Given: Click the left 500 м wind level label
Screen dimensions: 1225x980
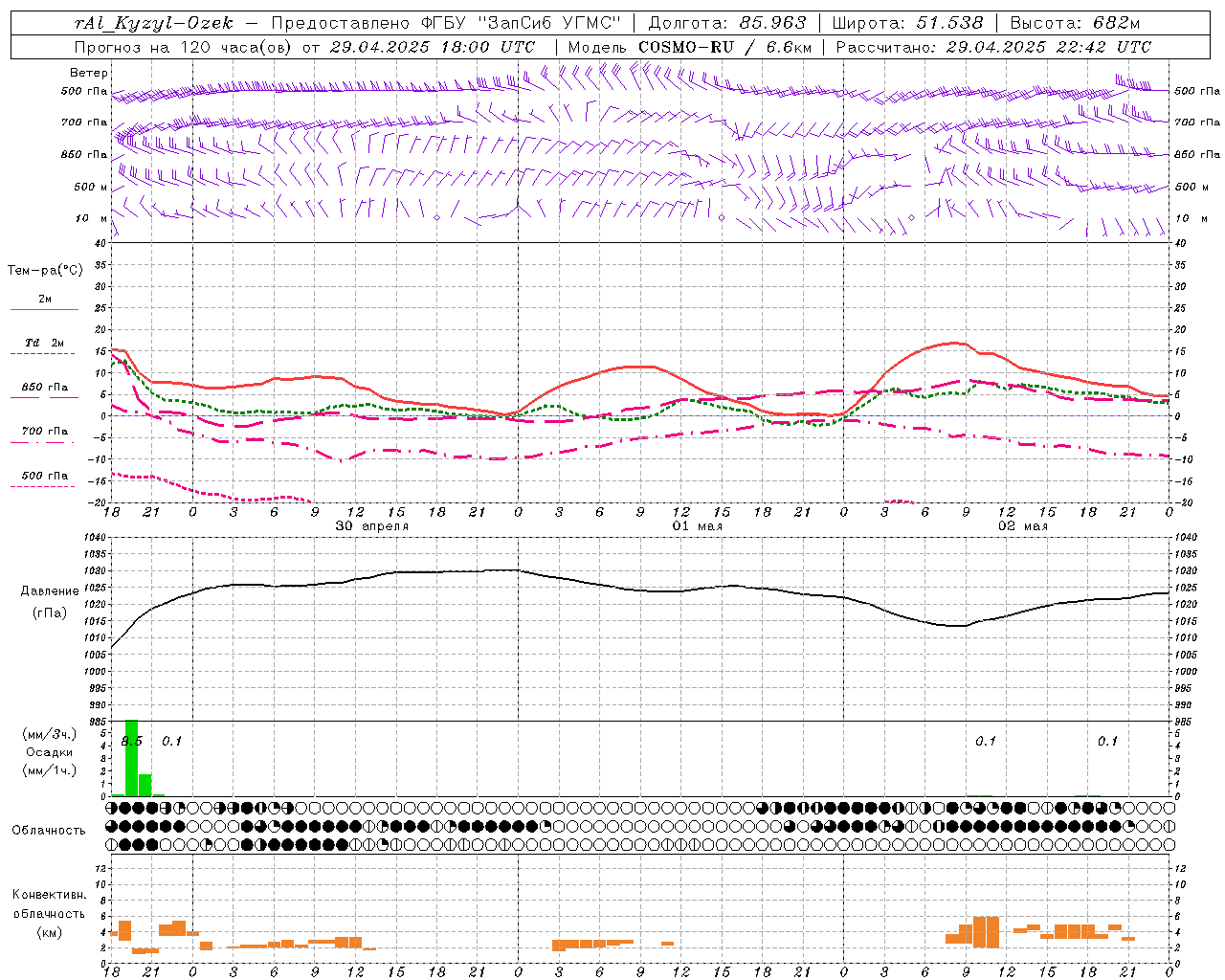Looking at the screenshot, I should [91, 187].
